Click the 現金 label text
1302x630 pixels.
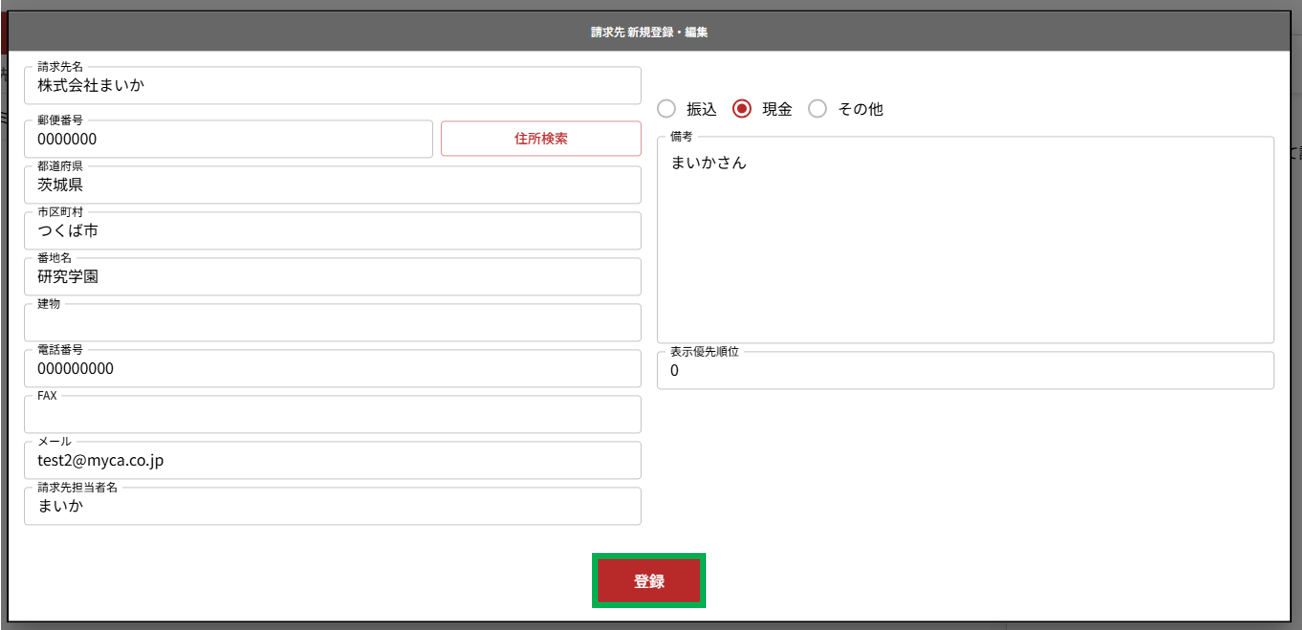tap(777, 110)
